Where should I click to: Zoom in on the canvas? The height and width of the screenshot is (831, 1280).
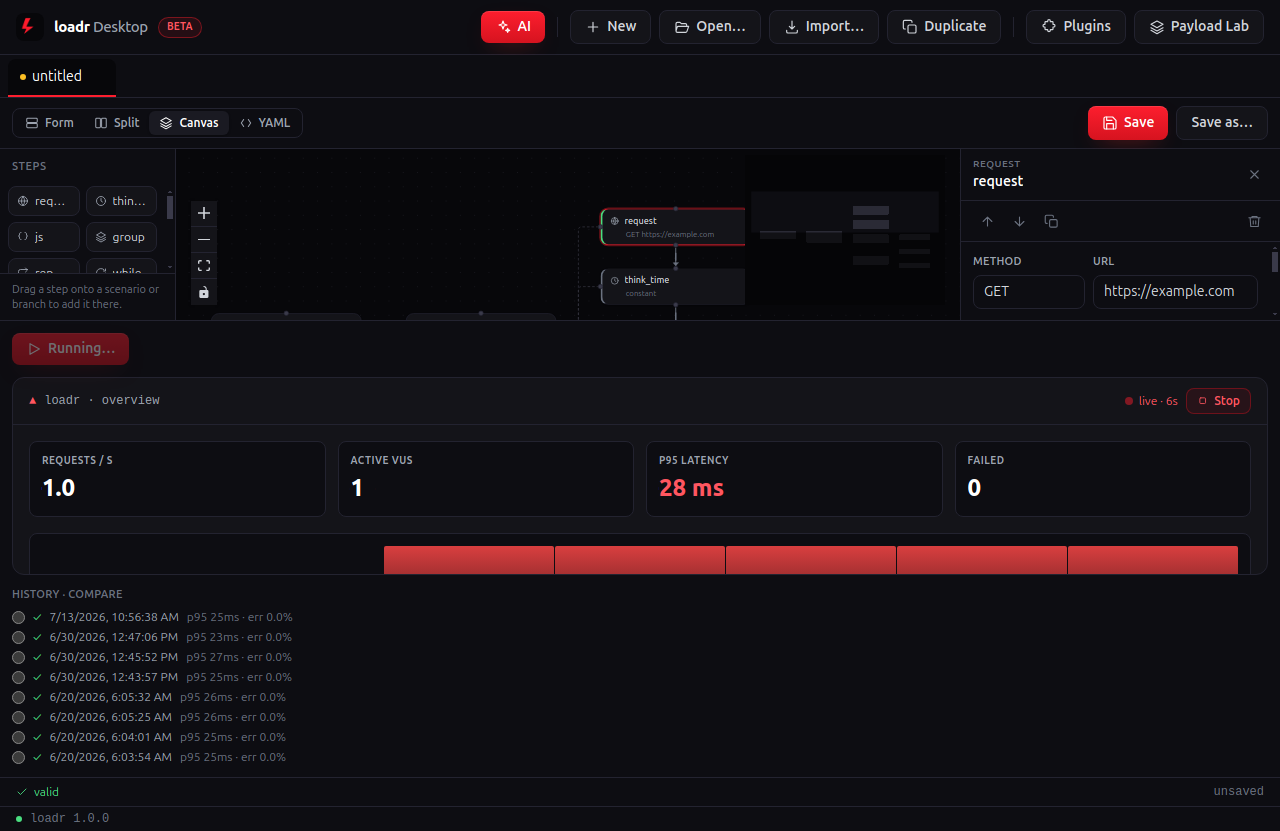click(204, 213)
